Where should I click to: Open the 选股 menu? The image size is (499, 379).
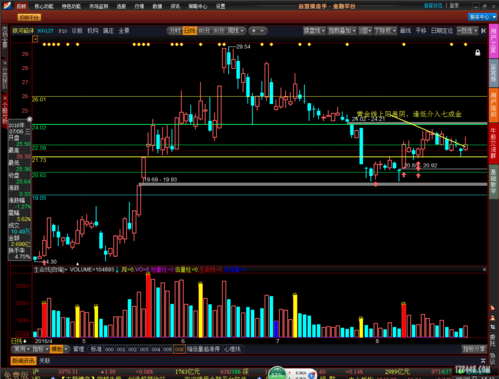coord(121,6)
